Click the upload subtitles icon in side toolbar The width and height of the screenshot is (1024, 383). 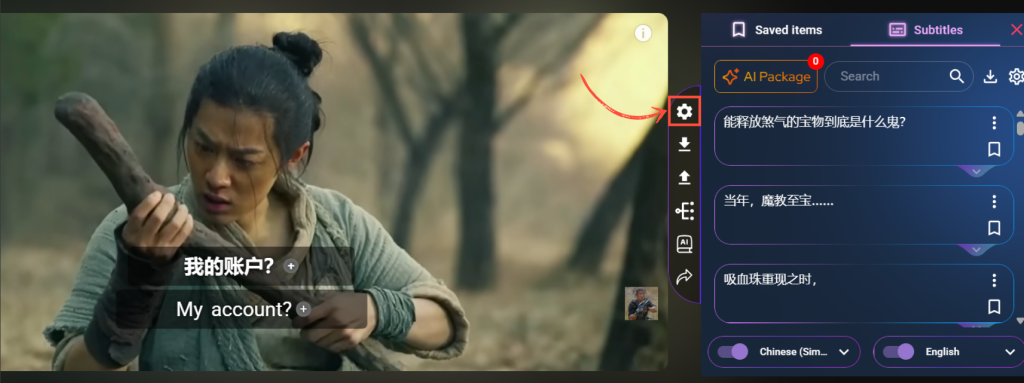tap(684, 177)
